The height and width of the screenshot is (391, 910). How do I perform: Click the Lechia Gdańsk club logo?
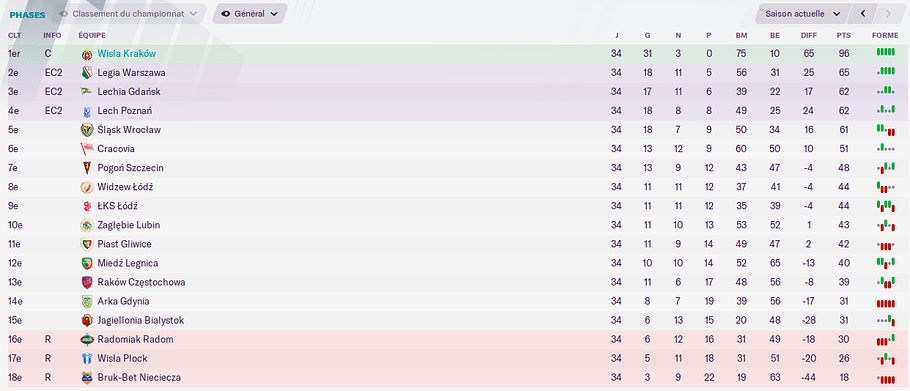(x=86, y=92)
